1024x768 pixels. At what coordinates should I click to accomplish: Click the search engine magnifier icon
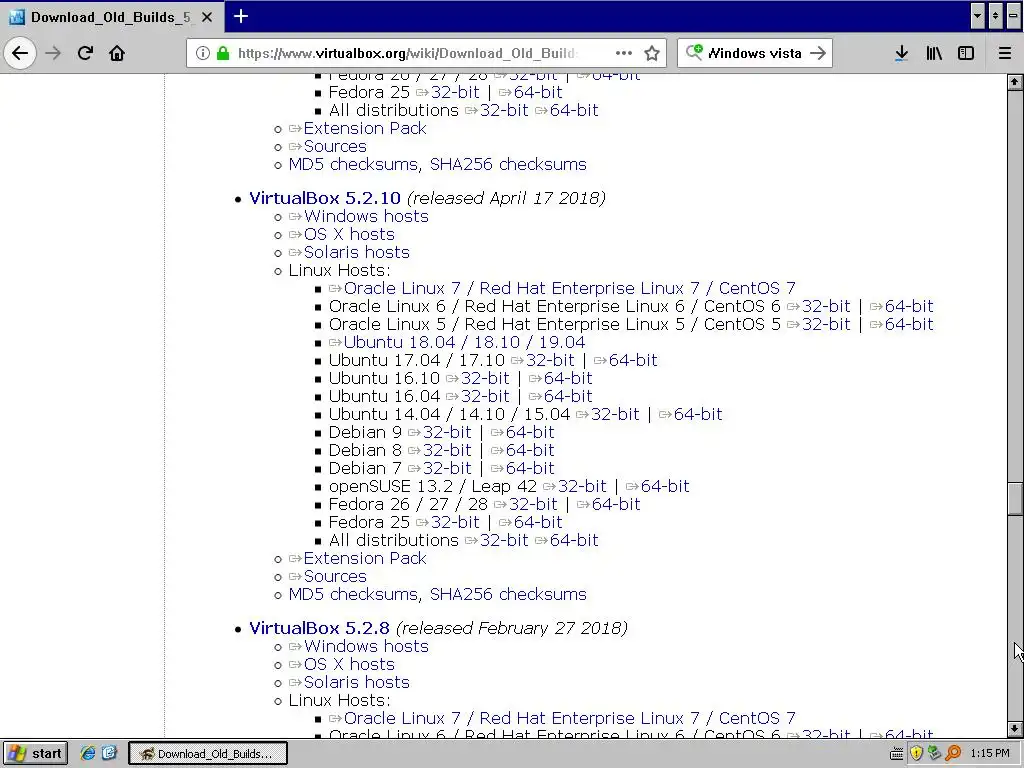694,52
